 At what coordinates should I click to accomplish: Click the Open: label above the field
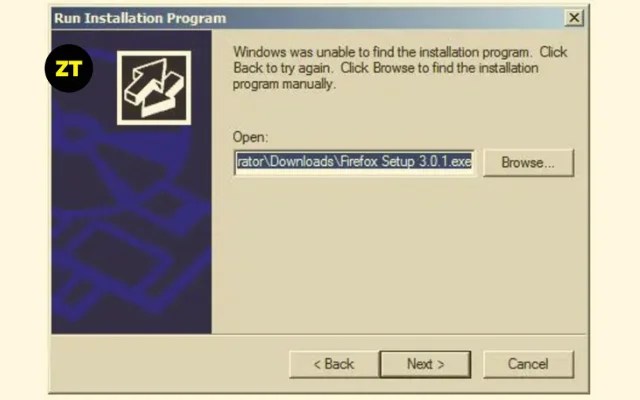coord(250,137)
